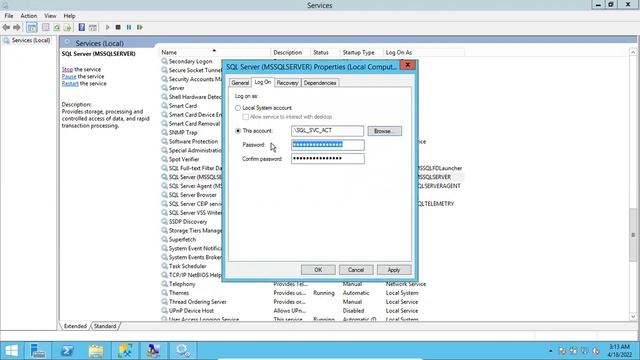Select Services (Local) in the console tree

(x=27, y=40)
